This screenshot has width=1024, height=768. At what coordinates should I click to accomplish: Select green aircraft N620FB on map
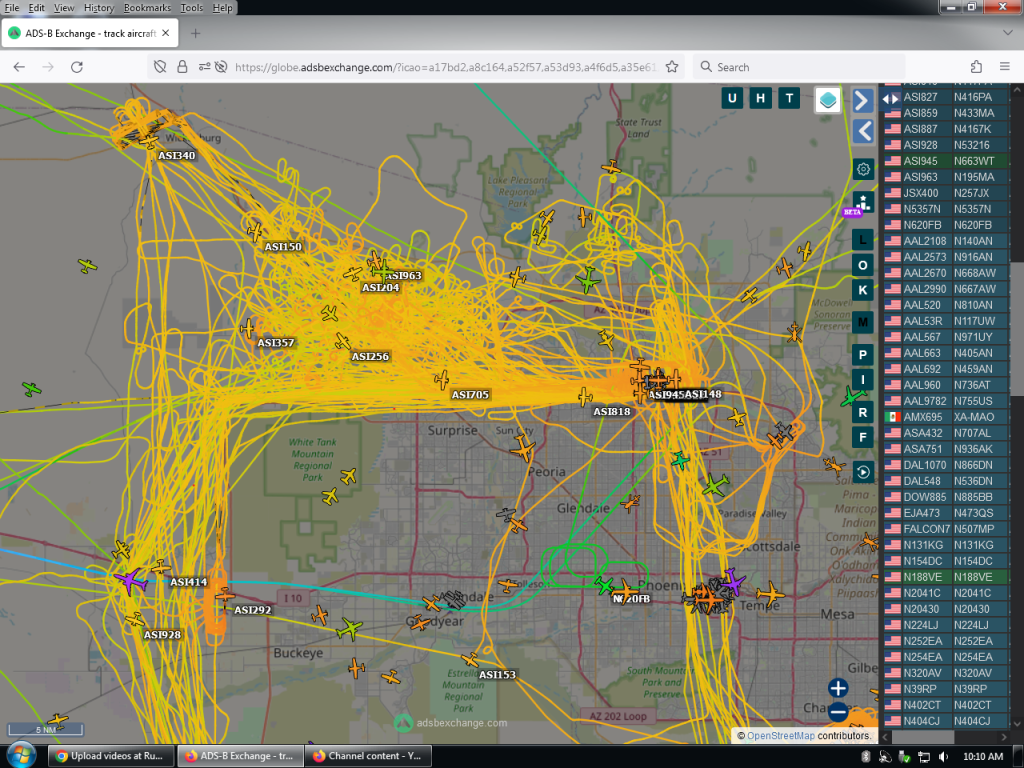(604, 585)
